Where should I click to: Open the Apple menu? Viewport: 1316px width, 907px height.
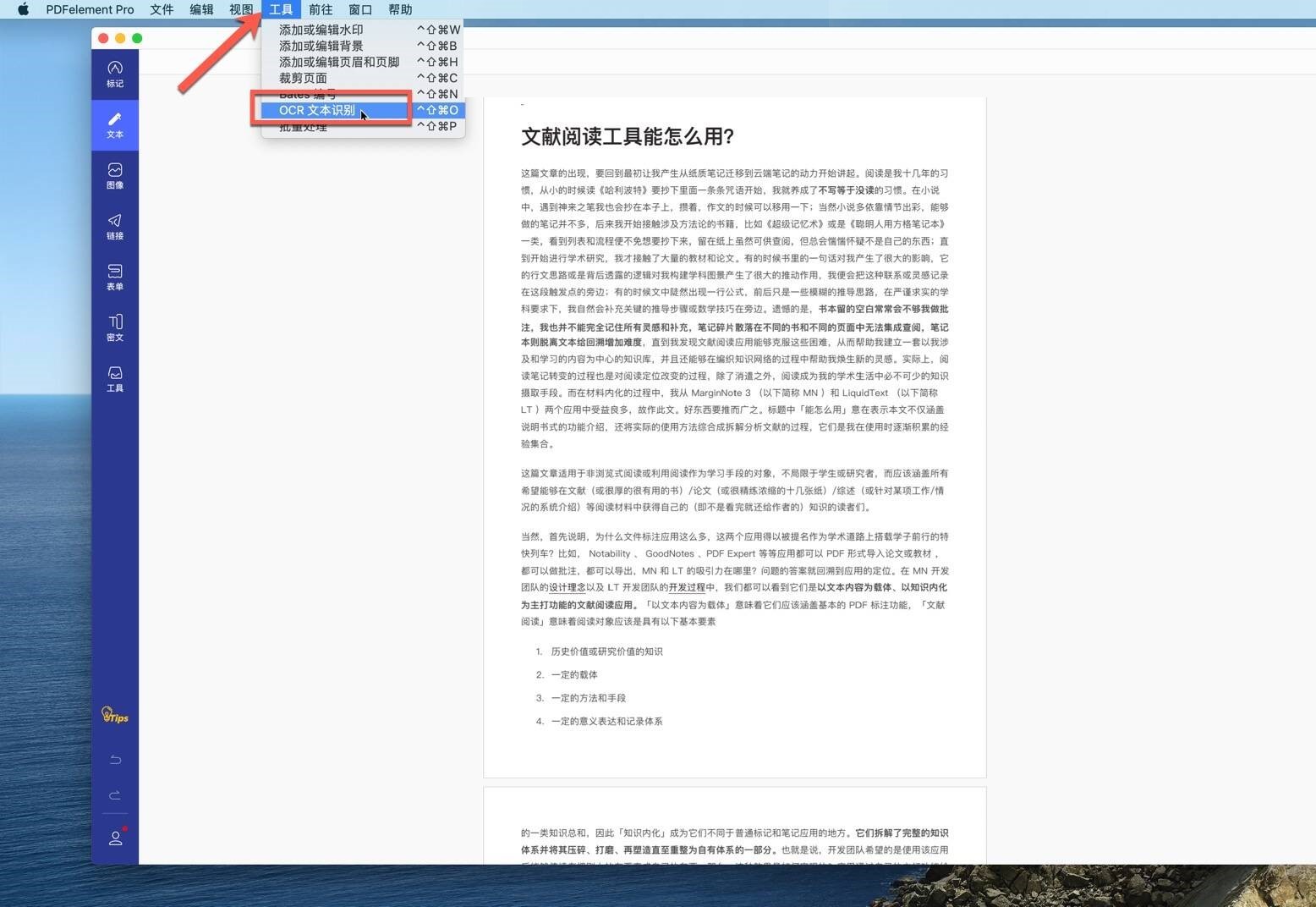click(22, 9)
